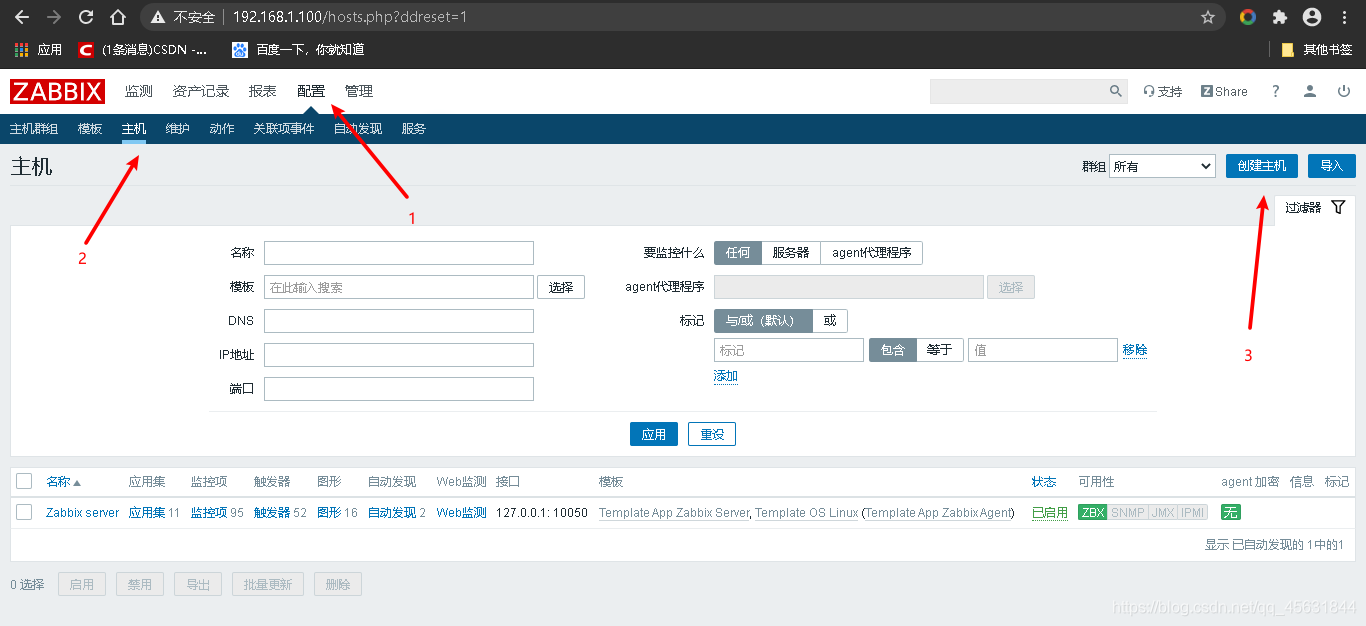Switch to 自动发现 submenu tab

point(358,129)
